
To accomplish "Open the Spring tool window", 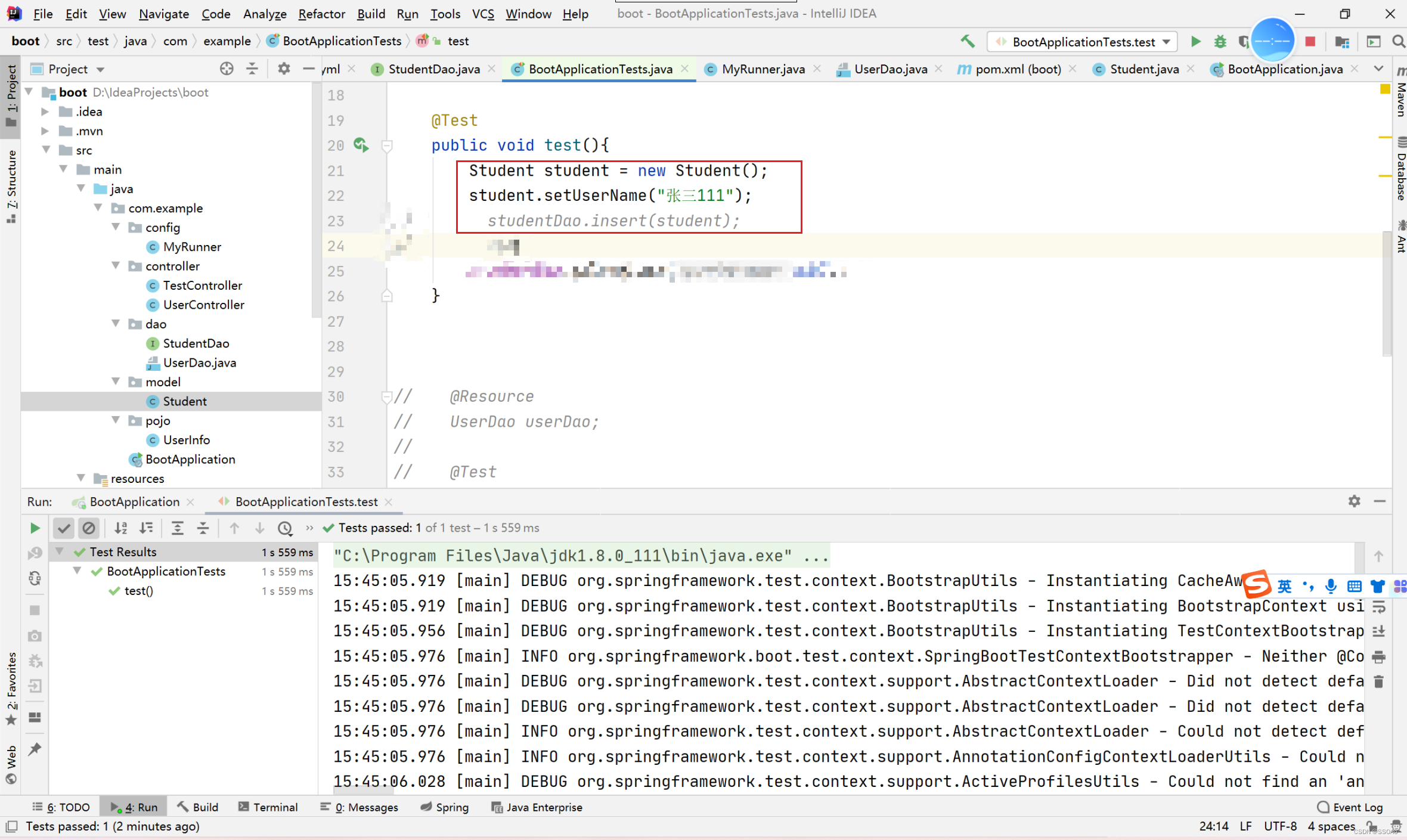I will pyautogui.click(x=444, y=807).
